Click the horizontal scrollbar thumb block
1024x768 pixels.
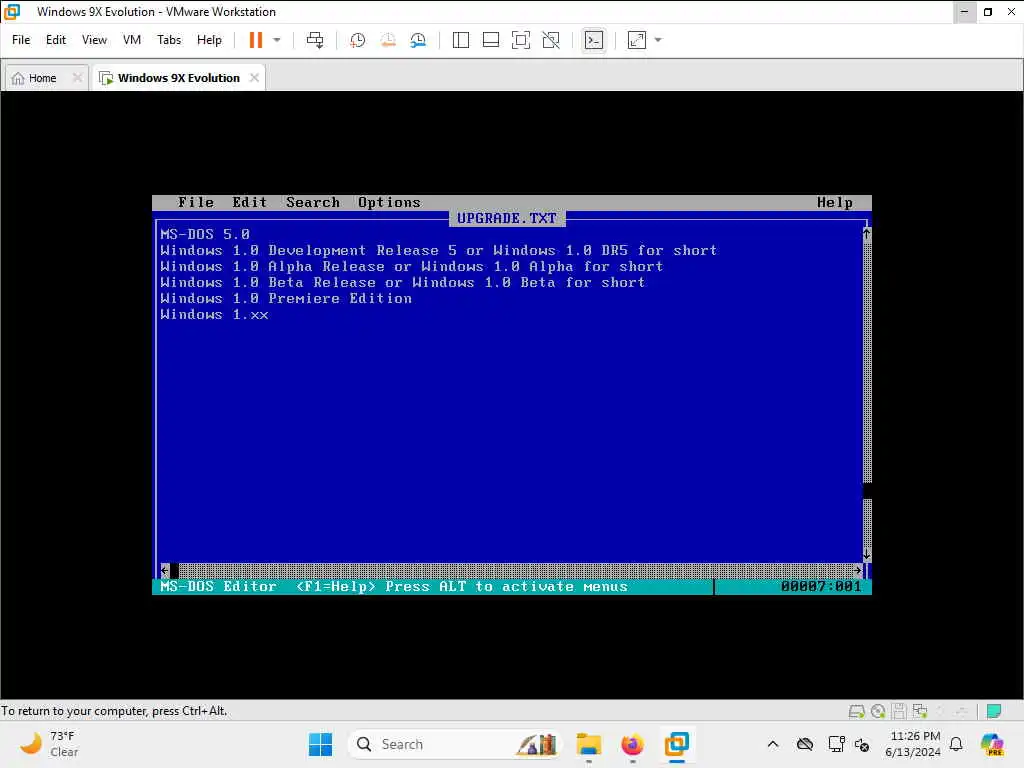tap(174, 570)
